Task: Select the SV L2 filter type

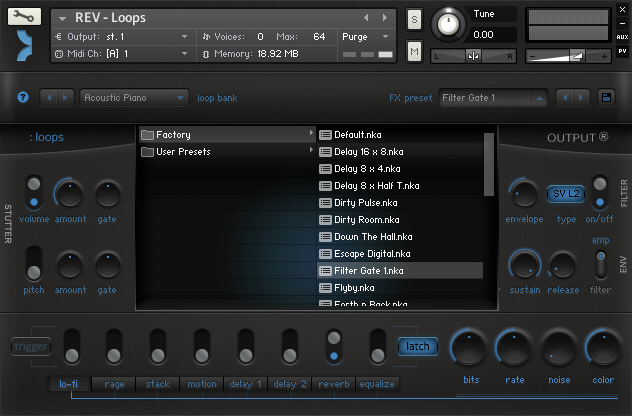Action: click(566, 194)
